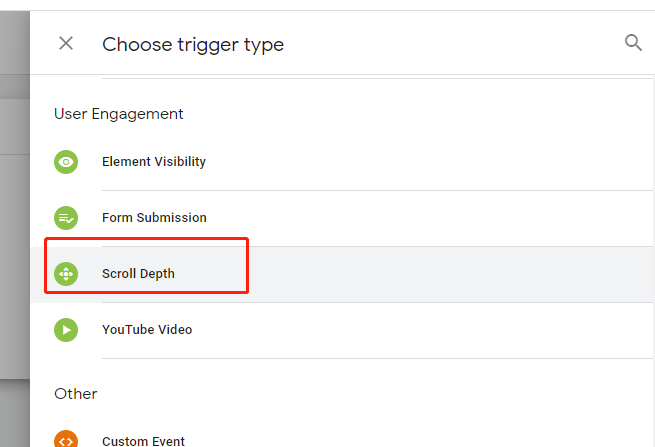Click the Scroll Depth arrows icon

66,274
